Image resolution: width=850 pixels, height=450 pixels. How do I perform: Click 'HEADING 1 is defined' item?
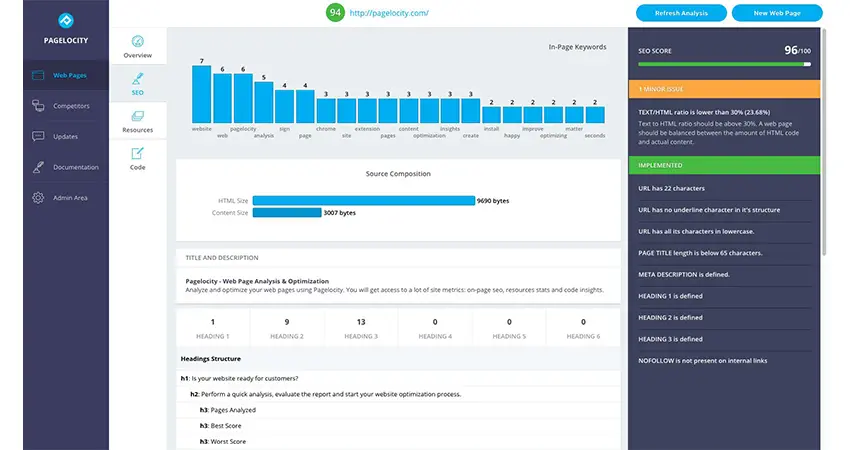coord(670,296)
